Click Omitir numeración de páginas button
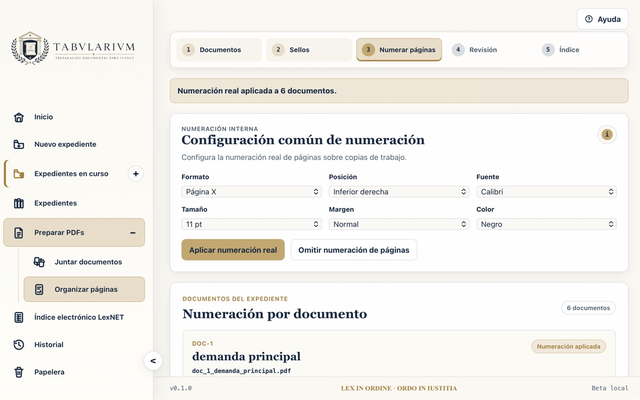This screenshot has height=400, width=640. coord(354,250)
